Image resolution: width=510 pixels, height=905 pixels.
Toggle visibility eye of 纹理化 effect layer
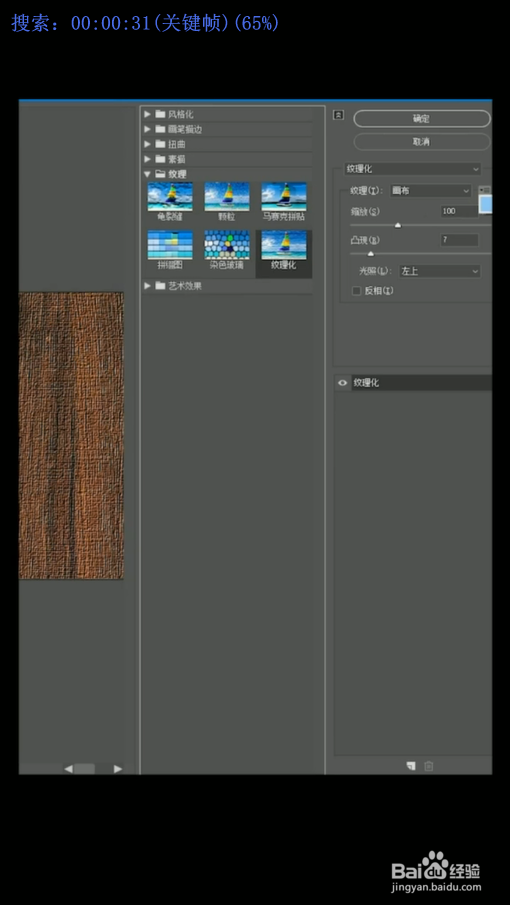coord(343,383)
